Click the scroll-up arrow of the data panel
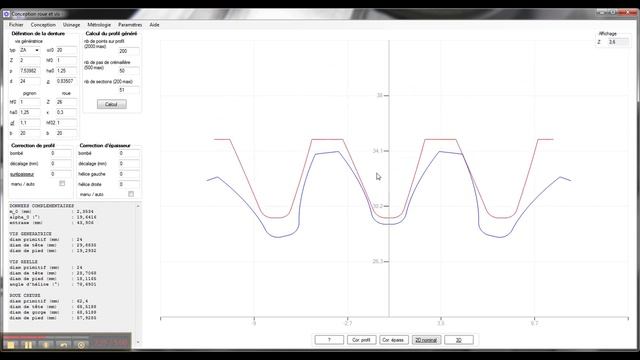 click(x=138, y=206)
